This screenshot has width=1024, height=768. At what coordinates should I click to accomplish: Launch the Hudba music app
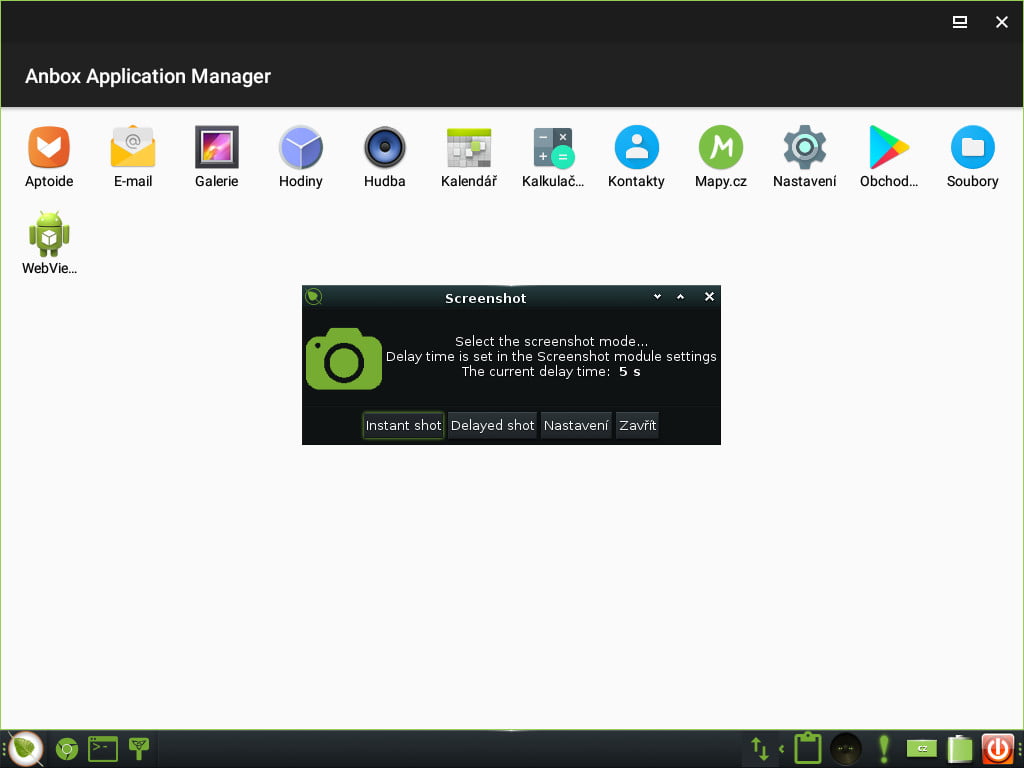point(385,157)
